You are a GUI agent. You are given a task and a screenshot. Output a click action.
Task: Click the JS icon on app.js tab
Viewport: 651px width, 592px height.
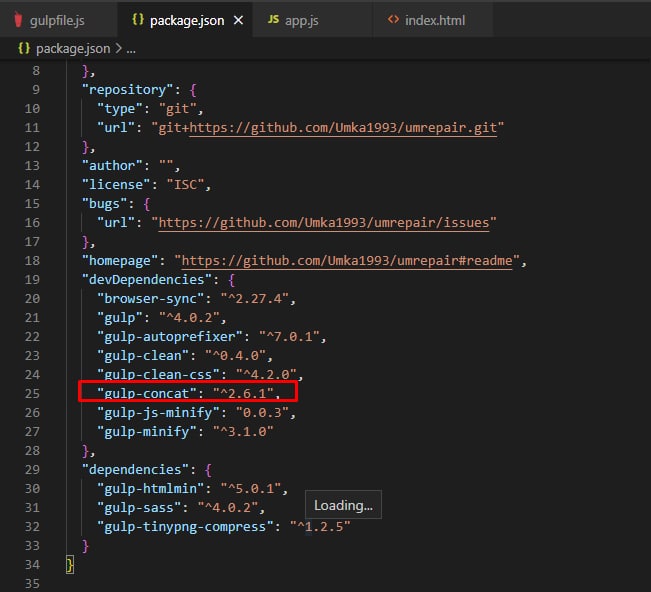coord(273,19)
